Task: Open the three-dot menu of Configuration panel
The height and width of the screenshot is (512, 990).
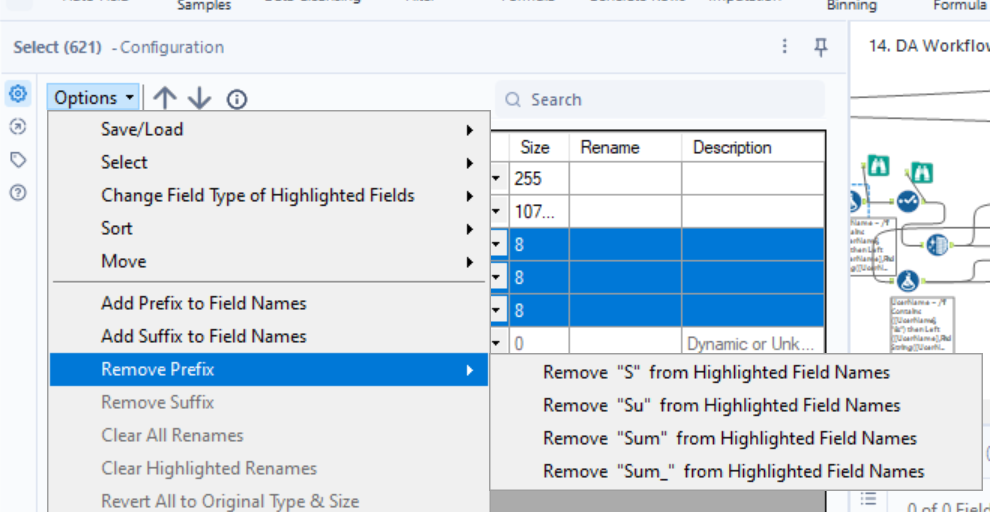Action: 784,47
